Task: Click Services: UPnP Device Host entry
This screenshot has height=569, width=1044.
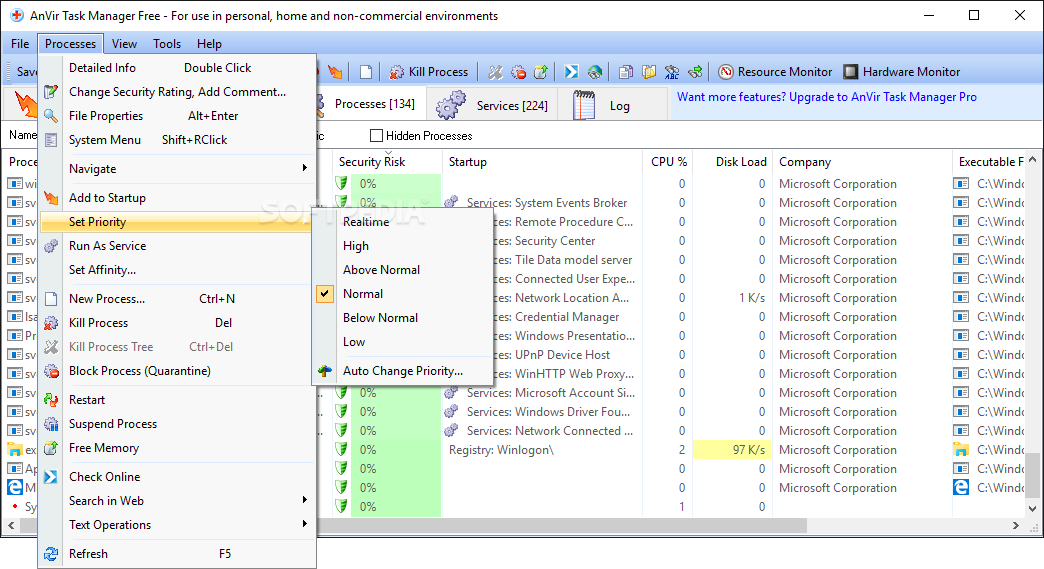Action: point(552,355)
